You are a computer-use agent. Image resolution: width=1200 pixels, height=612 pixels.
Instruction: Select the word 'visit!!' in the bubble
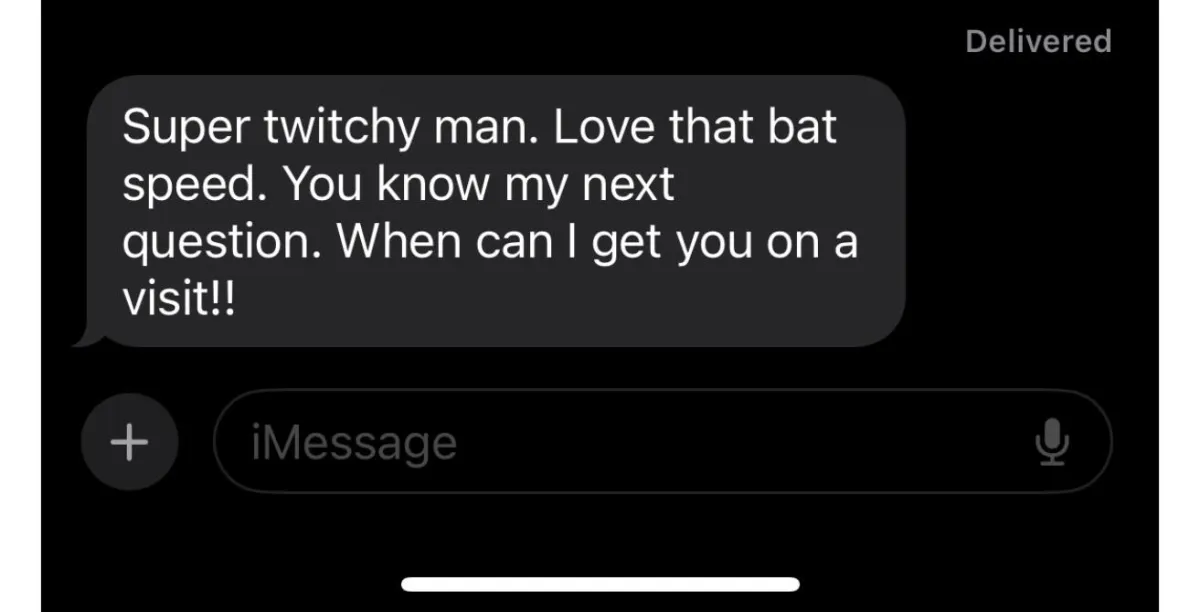click(x=180, y=301)
